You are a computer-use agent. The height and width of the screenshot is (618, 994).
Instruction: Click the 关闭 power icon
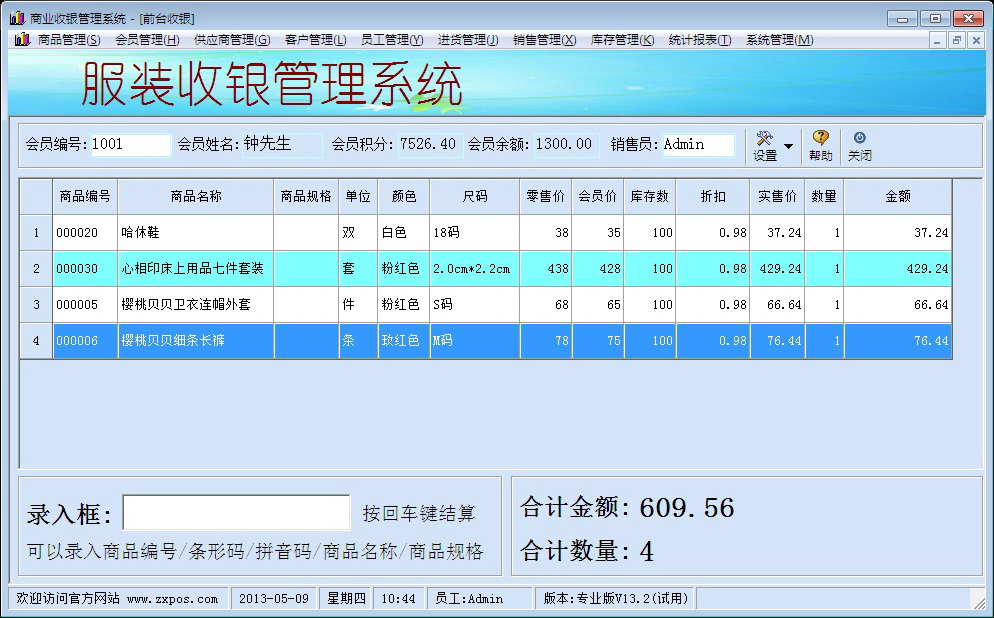pyautogui.click(x=860, y=138)
